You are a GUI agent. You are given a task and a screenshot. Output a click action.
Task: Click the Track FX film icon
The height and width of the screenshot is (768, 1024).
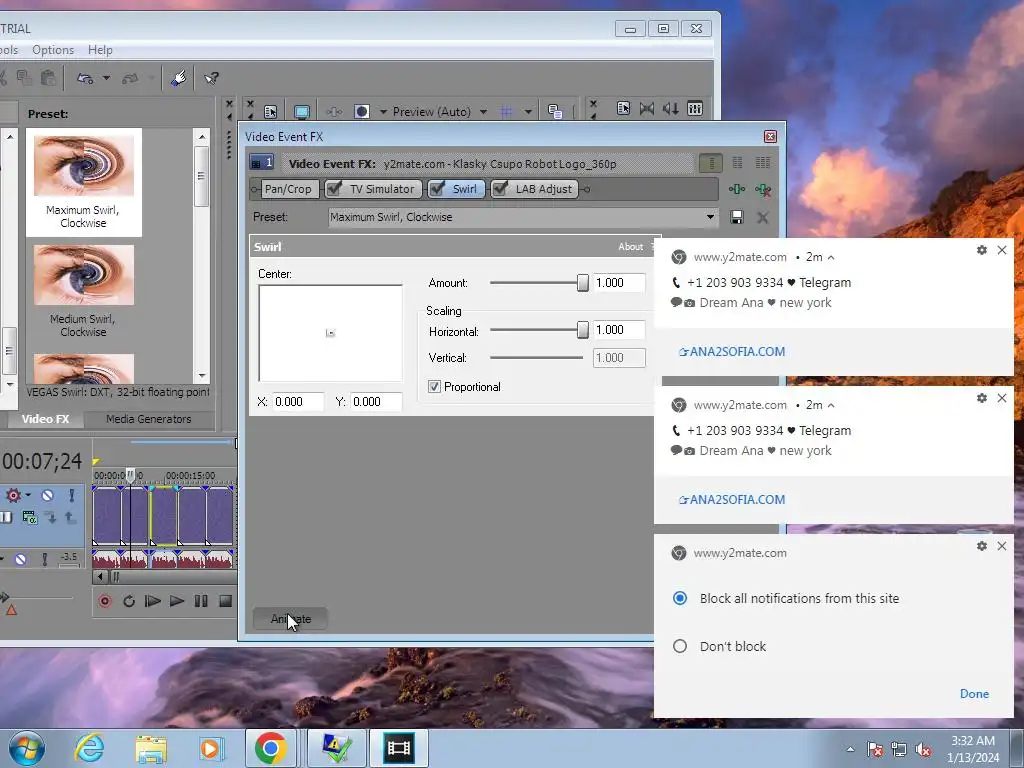tap(29, 518)
